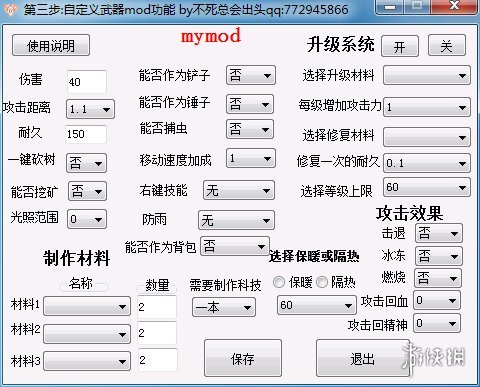Open the 攻击回血 dropdown
This screenshot has width=480, height=387.
[437, 300]
